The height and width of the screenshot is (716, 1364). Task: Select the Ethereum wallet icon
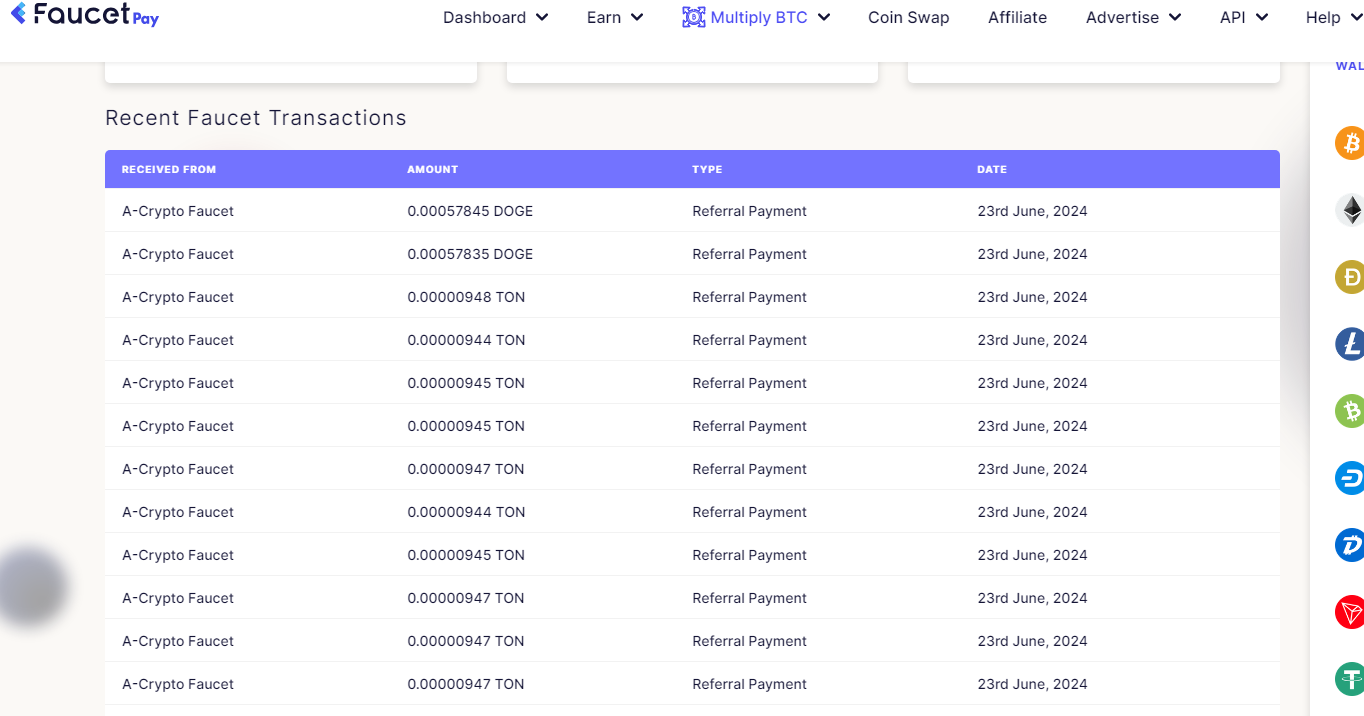click(1350, 210)
